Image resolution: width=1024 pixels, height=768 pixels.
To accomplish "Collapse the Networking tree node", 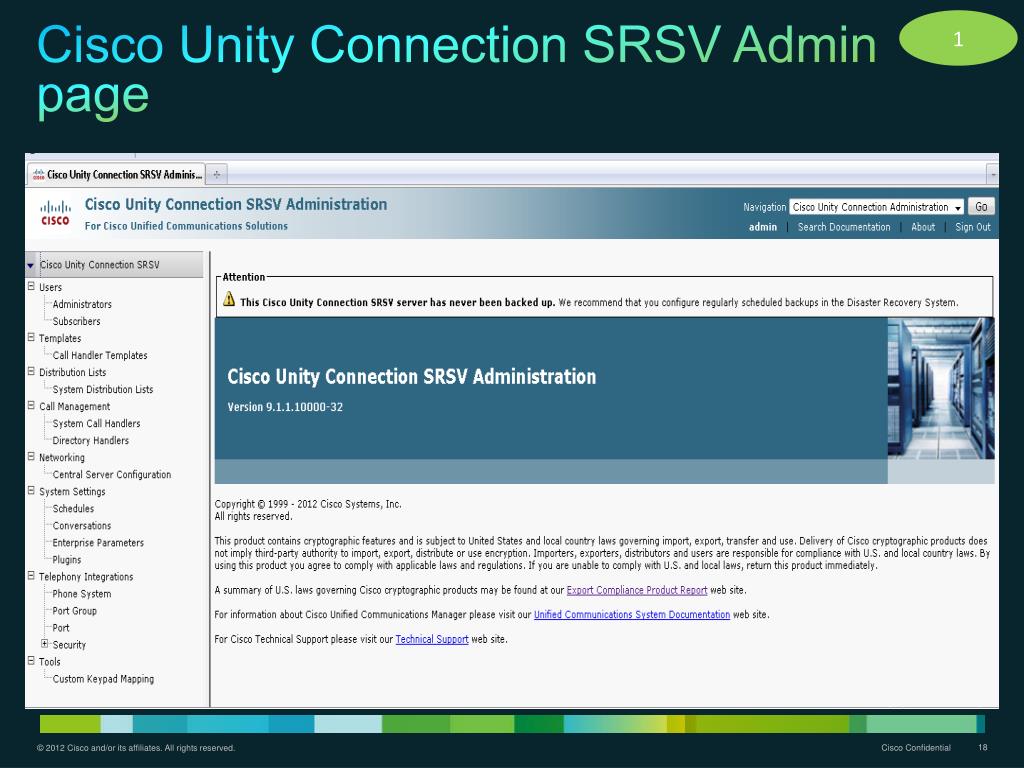I will click(31, 456).
